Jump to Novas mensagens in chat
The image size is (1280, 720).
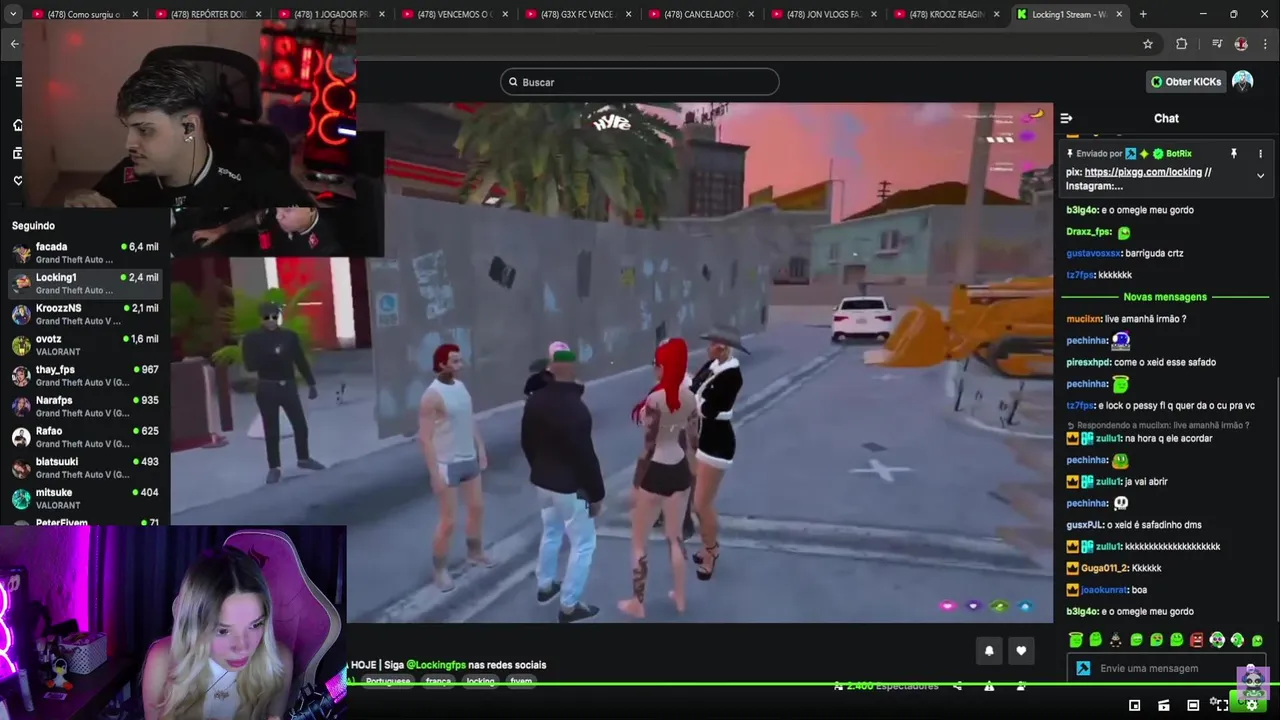pos(1165,297)
